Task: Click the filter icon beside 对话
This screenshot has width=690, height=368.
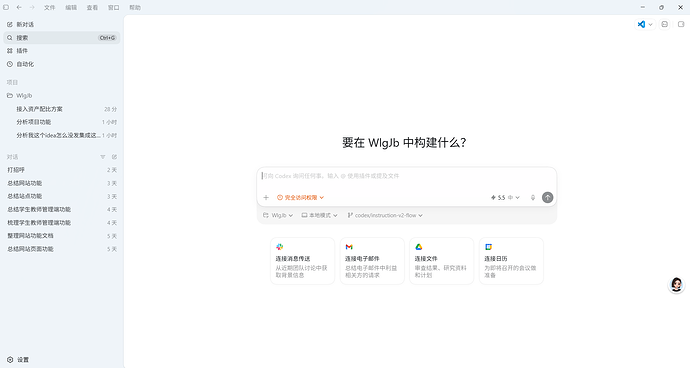Action: tap(103, 157)
